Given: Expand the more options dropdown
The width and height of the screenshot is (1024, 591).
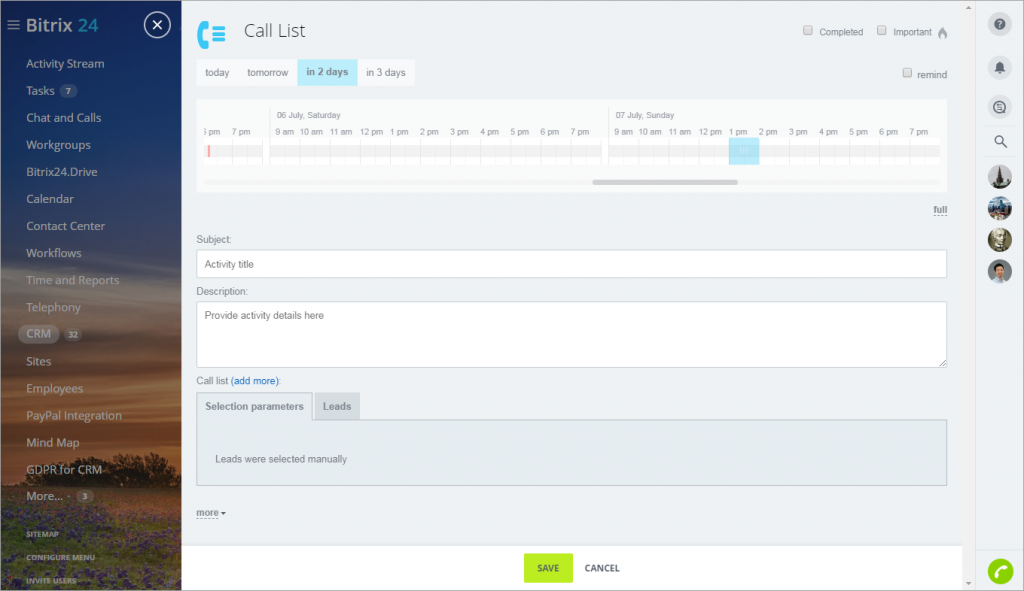Looking at the screenshot, I should (211, 513).
